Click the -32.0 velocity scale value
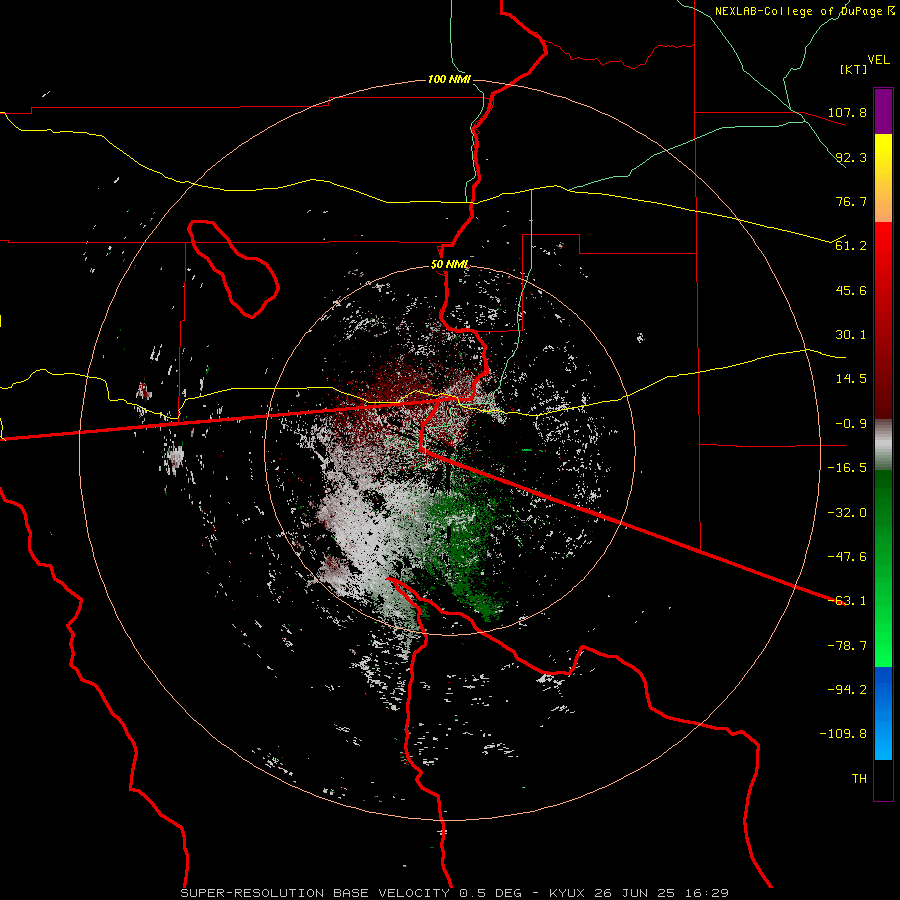The width and height of the screenshot is (900, 900). tap(847, 513)
